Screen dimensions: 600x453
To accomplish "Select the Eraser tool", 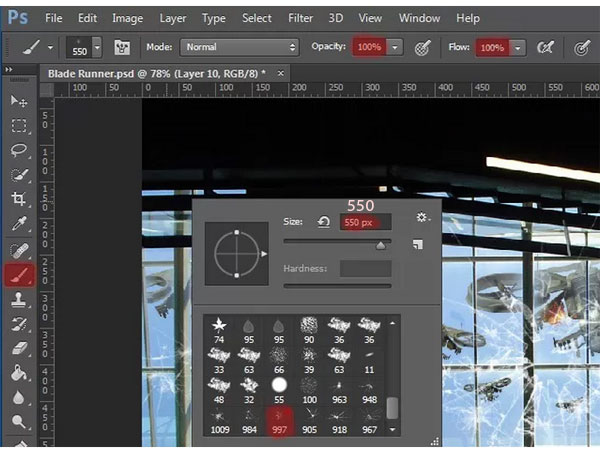I will pyautogui.click(x=18, y=349).
